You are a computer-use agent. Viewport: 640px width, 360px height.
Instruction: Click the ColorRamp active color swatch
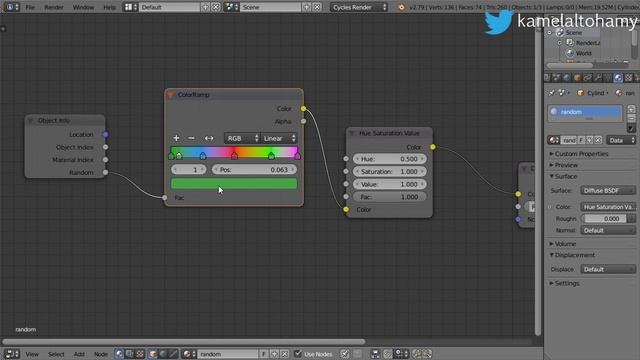point(234,184)
